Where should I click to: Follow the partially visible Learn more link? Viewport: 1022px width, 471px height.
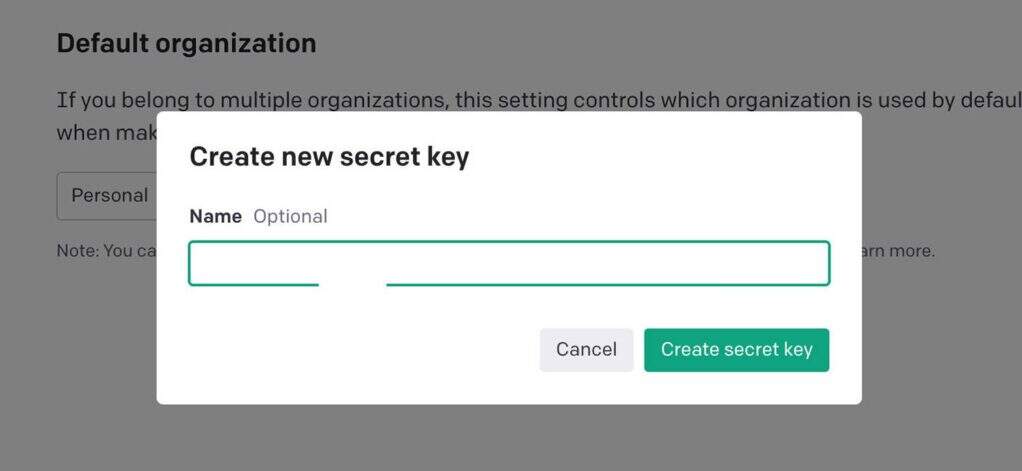point(897,251)
